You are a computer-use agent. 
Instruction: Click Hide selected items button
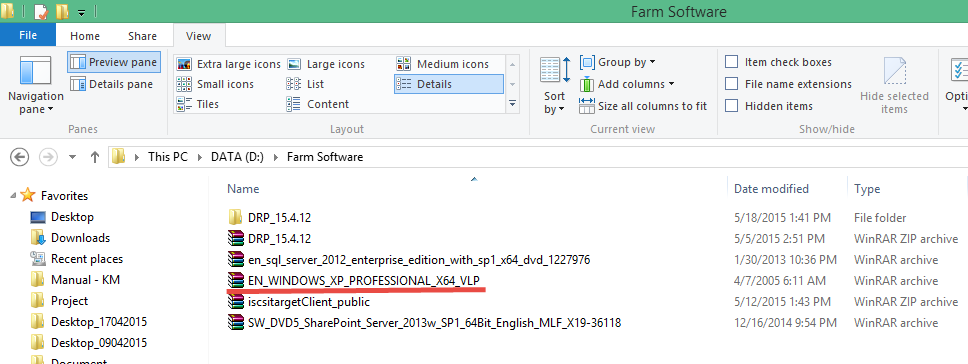click(894, 85)
